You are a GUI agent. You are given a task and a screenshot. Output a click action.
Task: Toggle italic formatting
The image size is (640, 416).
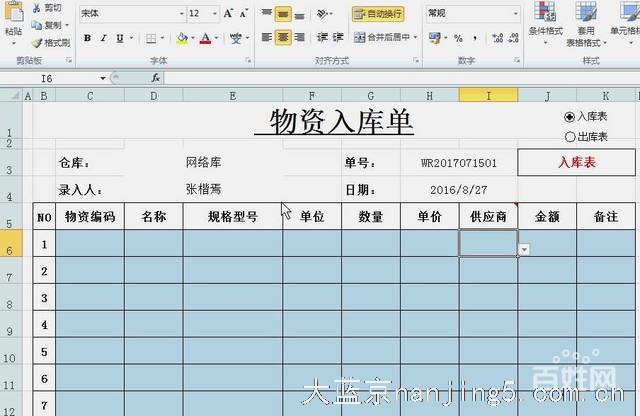point(103,38)
